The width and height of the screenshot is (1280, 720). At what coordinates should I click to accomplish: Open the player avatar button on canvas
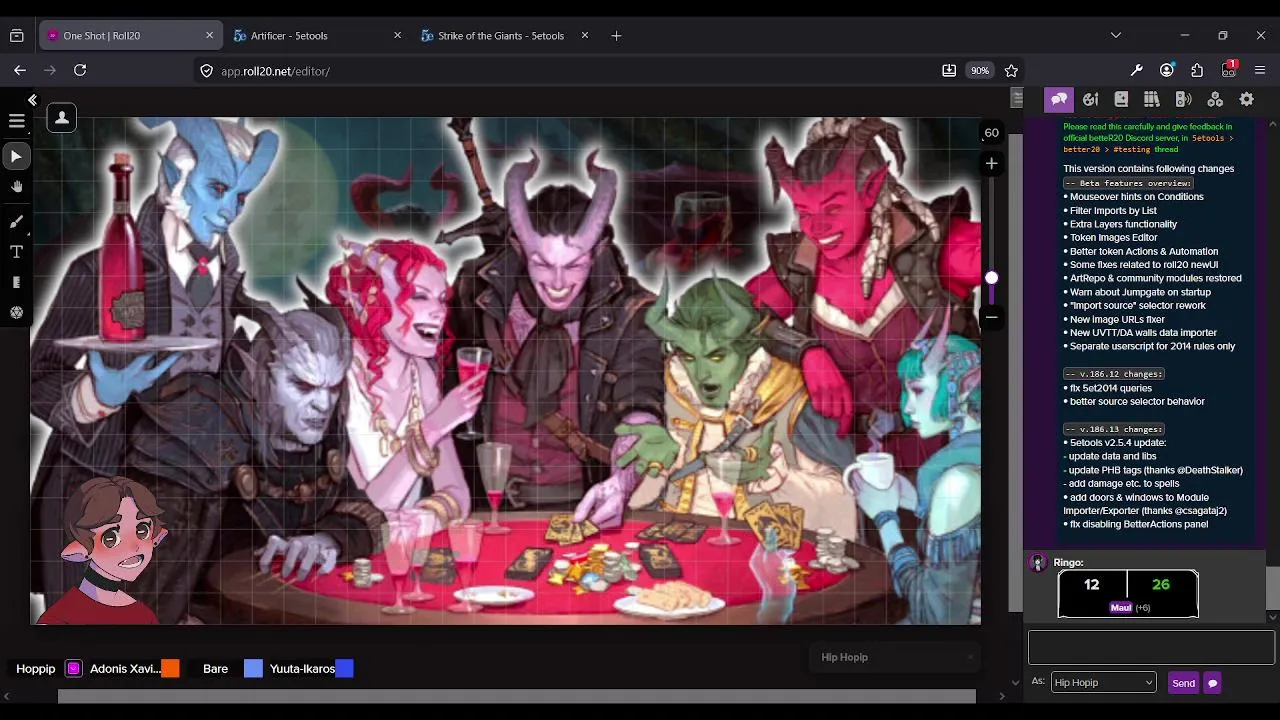tap(61, 118)
